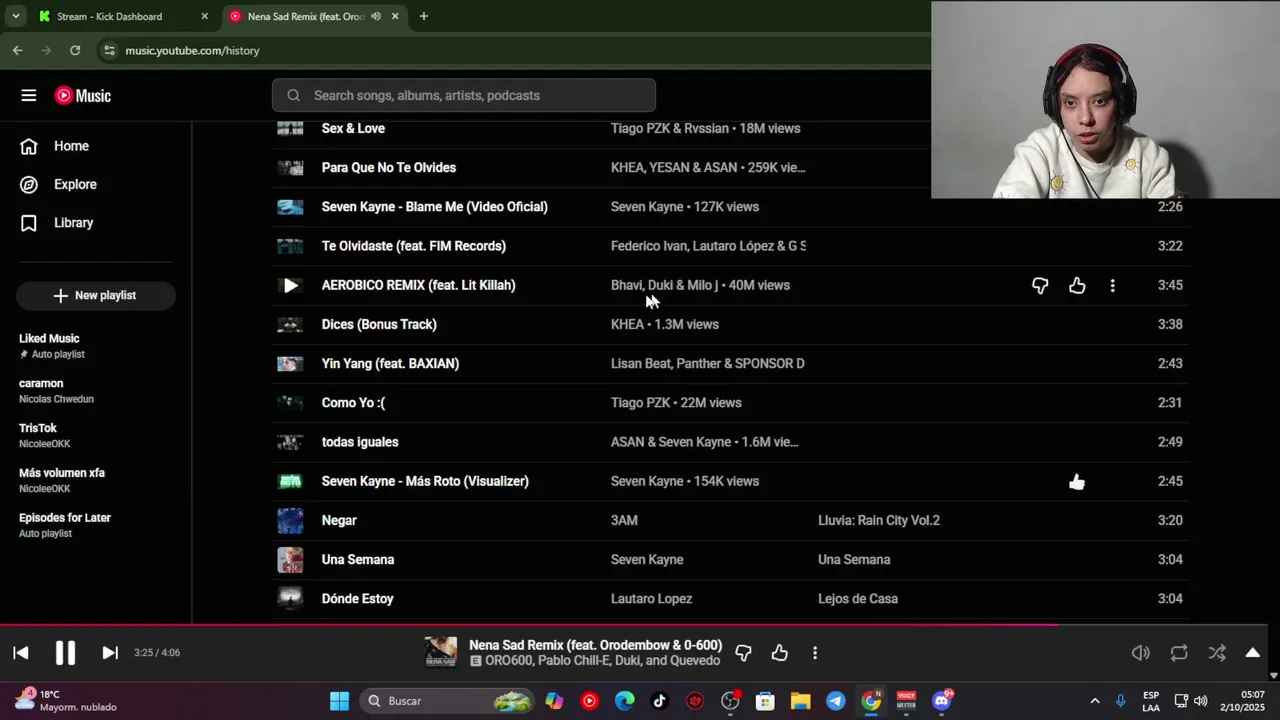The width and height of the screenshot is (1280, 720).
Task: Skip to previous track
Action: (21, 653)
